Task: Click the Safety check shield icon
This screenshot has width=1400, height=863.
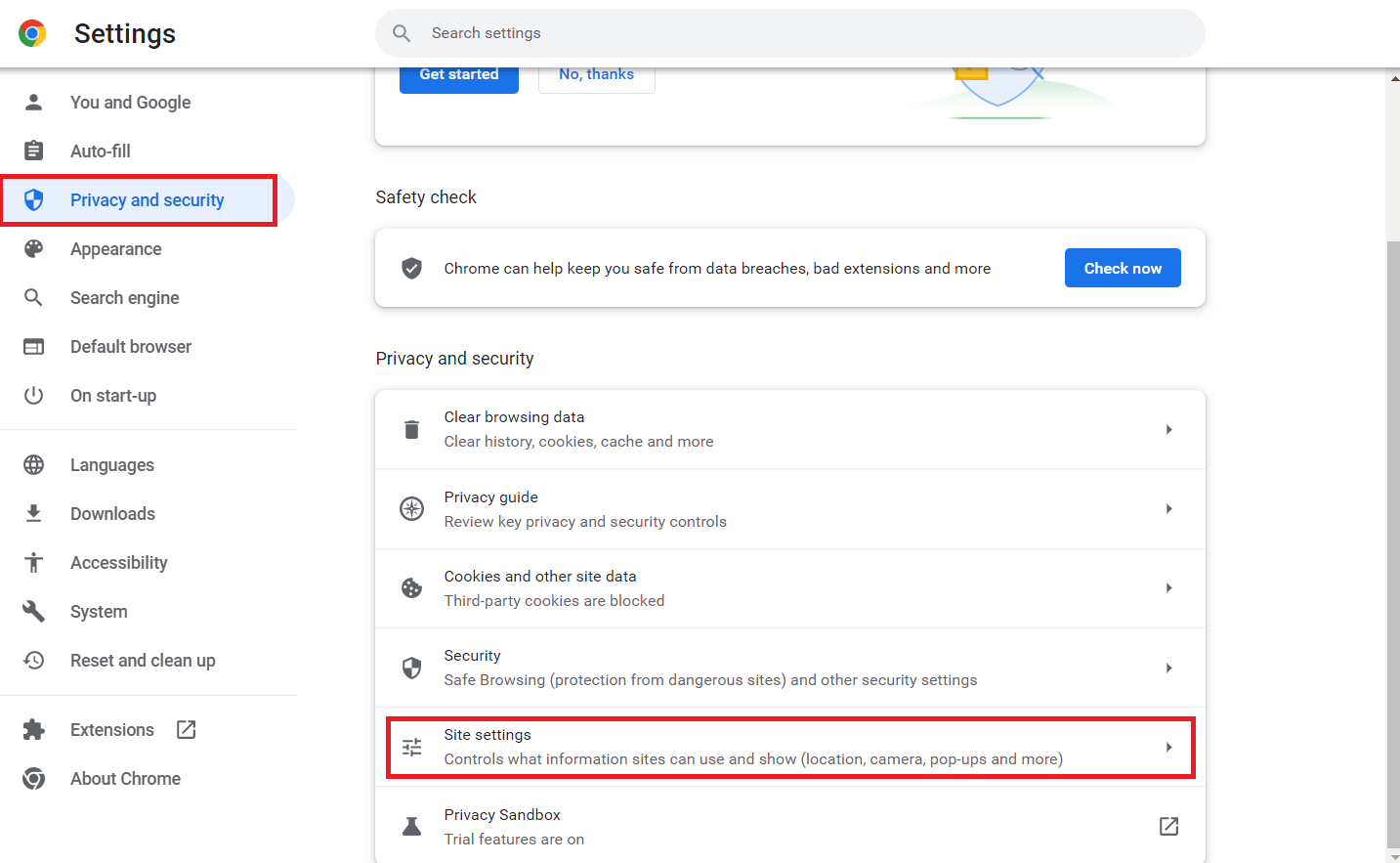Action: (411, 269)
